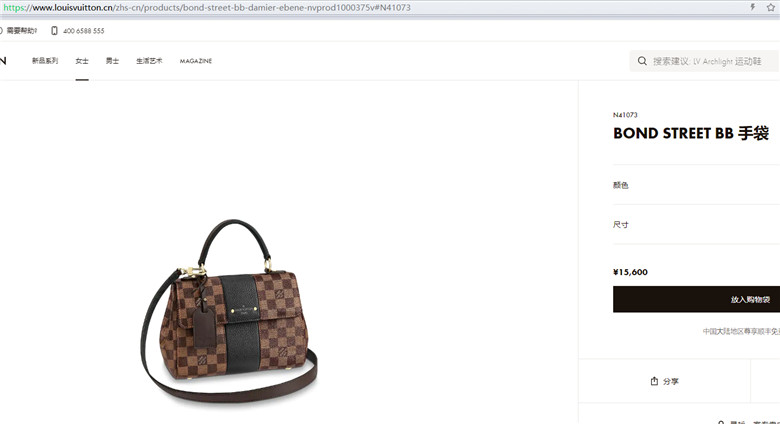Click the search magnifier icon
This screenshot has width=780, height=424.
tap(642, 61)
